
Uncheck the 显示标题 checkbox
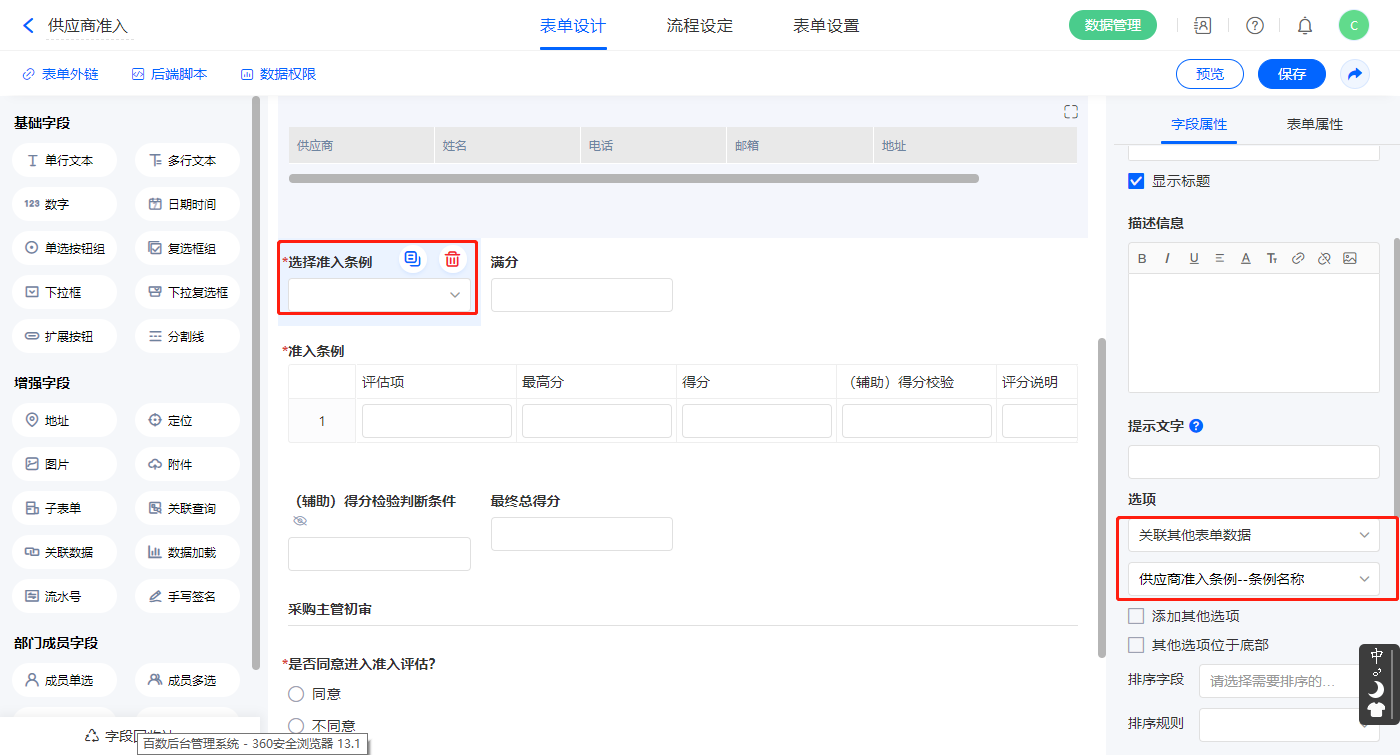coord(1136,181)
